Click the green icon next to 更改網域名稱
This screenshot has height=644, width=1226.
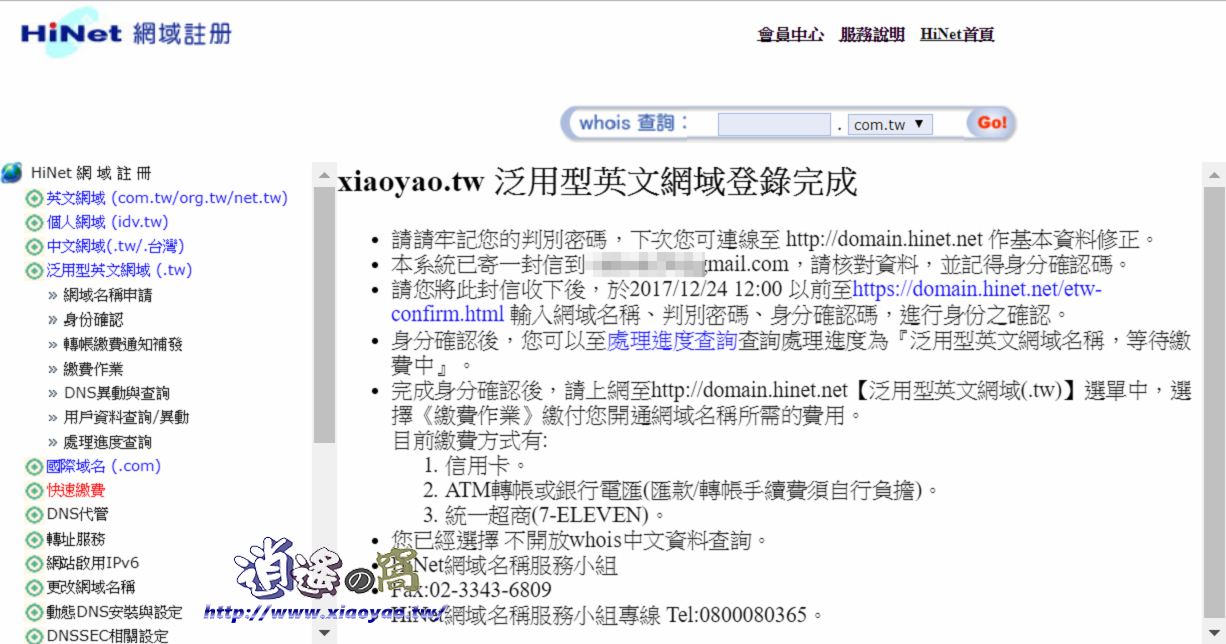pos(34,587)
